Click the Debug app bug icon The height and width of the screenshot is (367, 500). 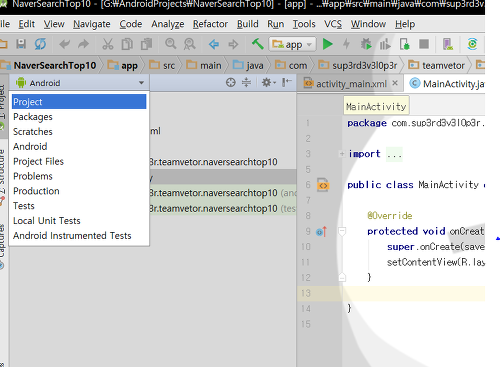click(366, 44)
